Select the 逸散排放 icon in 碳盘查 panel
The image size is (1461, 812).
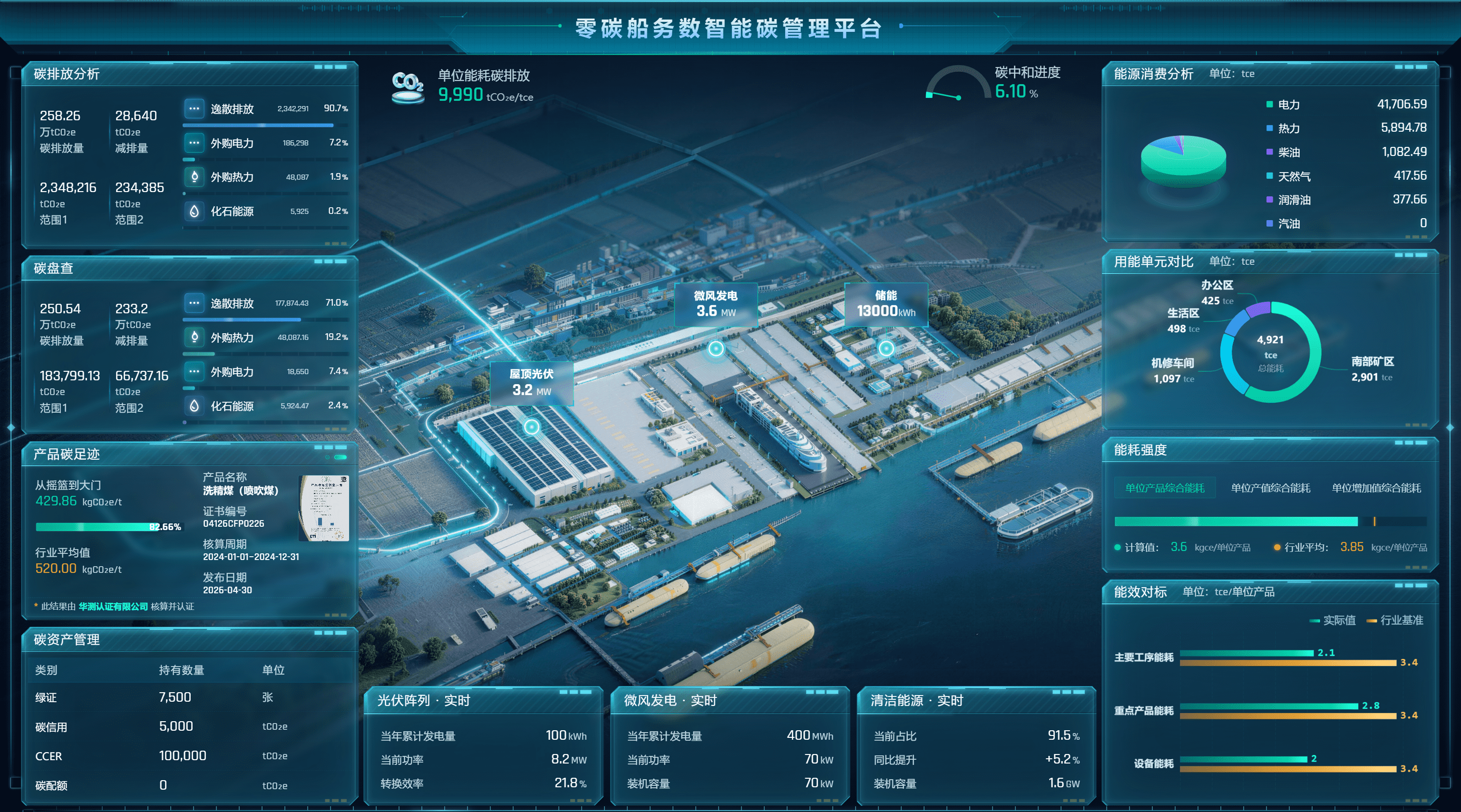tap(194, 303)
